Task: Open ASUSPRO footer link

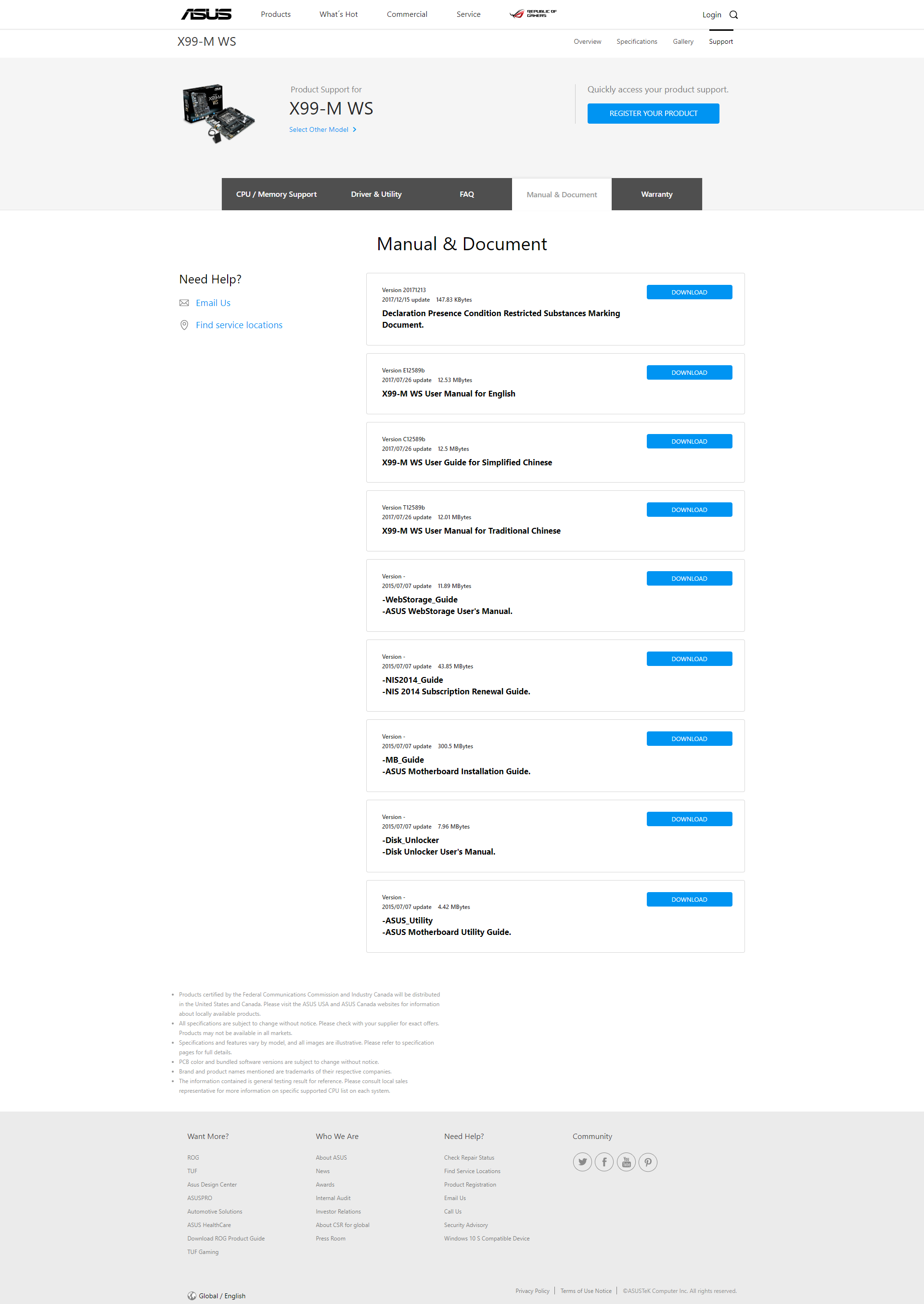Action: point(199,1198)
